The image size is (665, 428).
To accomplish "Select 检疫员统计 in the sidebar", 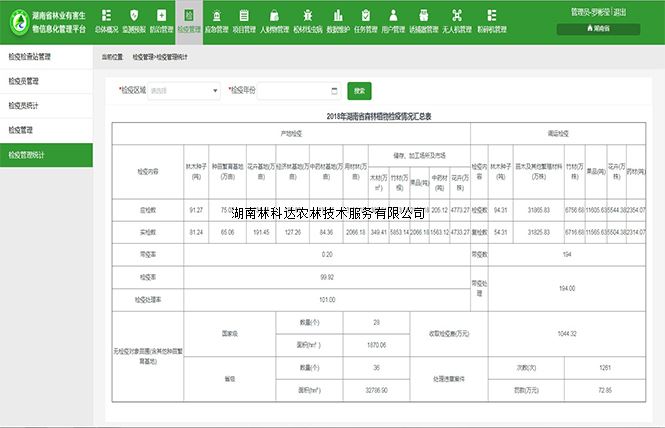I will pos(46,105).
